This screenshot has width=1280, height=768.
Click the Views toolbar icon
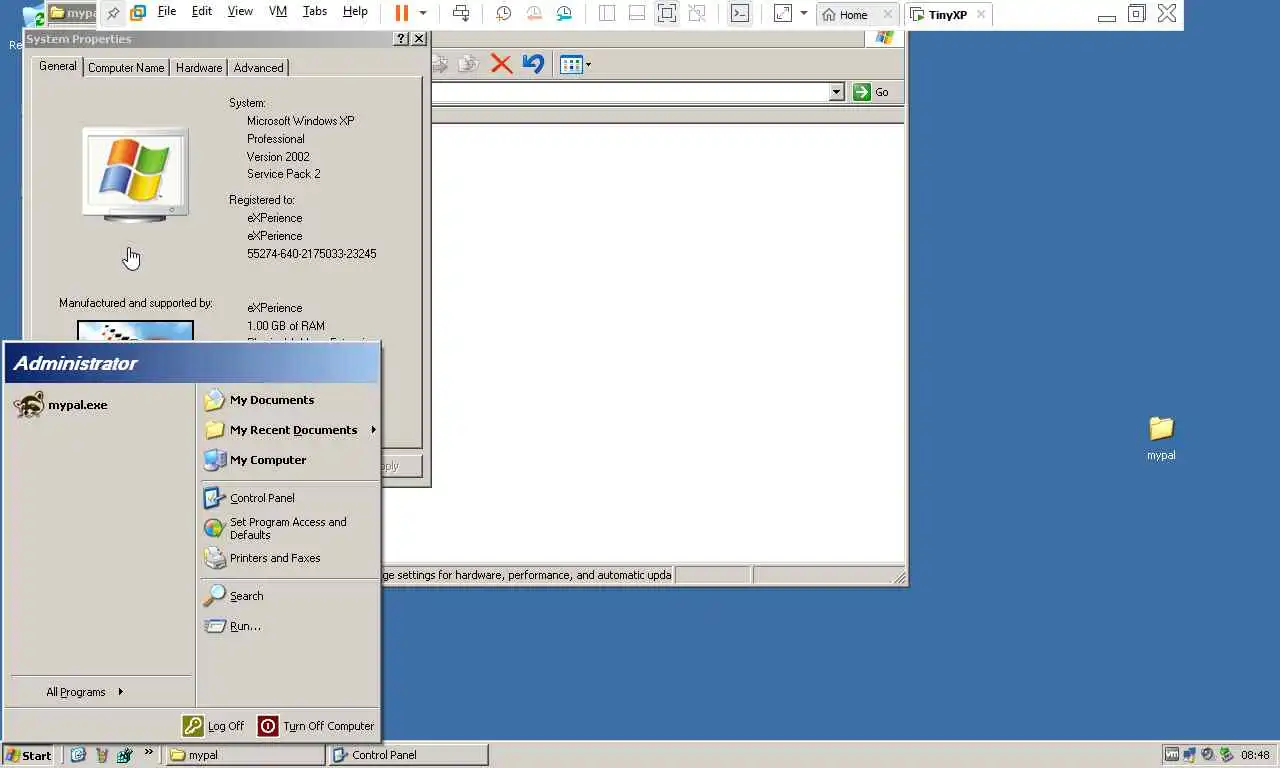coord(570,65)
